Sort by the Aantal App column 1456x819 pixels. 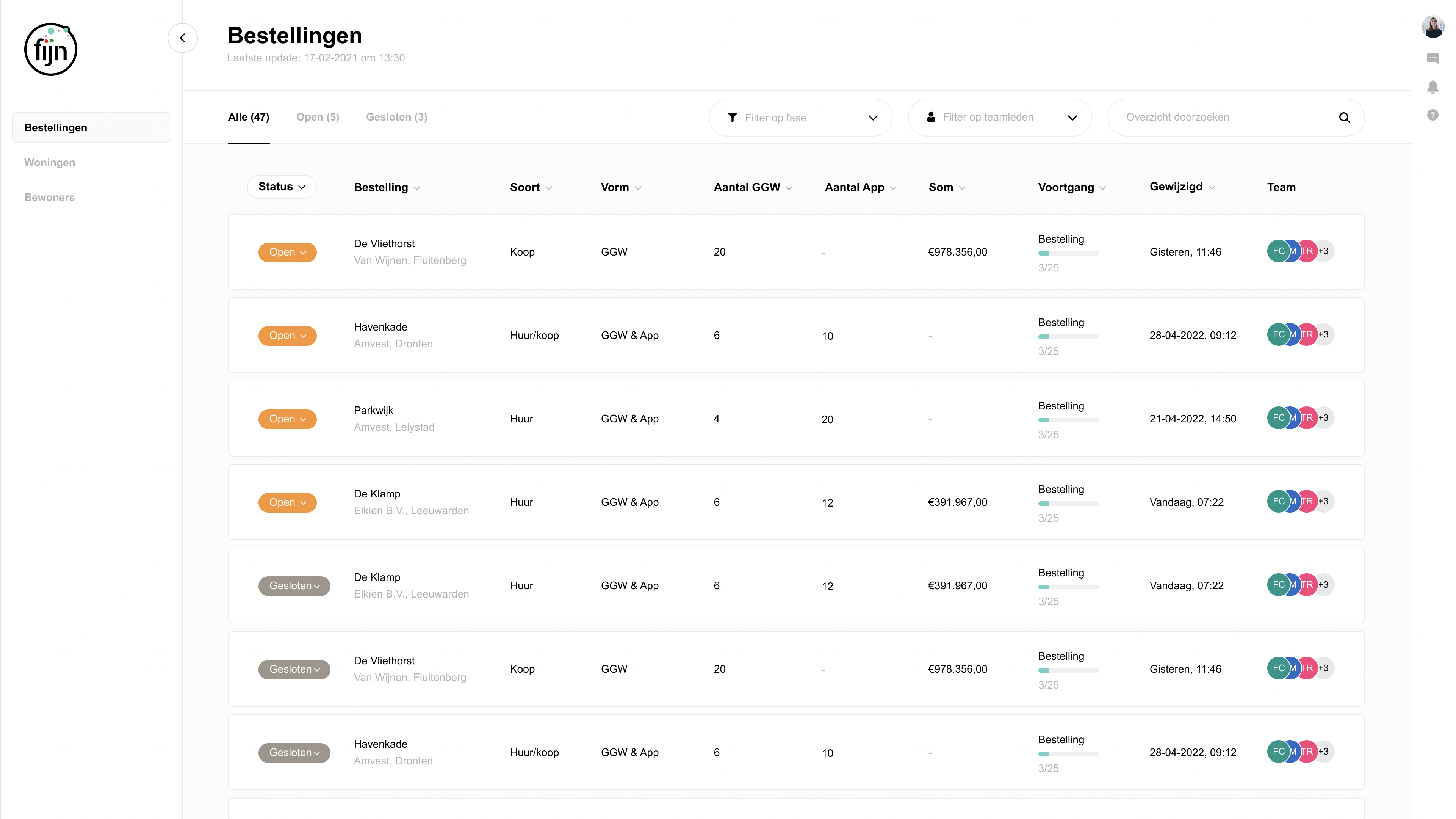pos(860,187)
